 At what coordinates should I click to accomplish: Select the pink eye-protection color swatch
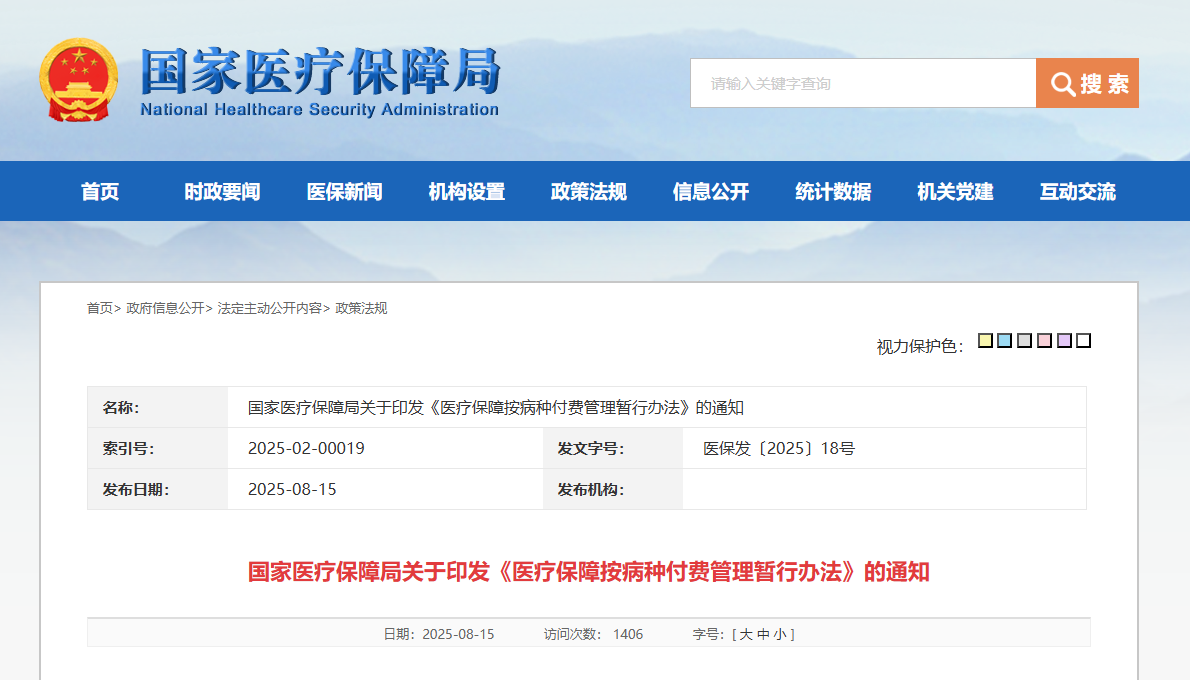tap(1043, 341)
